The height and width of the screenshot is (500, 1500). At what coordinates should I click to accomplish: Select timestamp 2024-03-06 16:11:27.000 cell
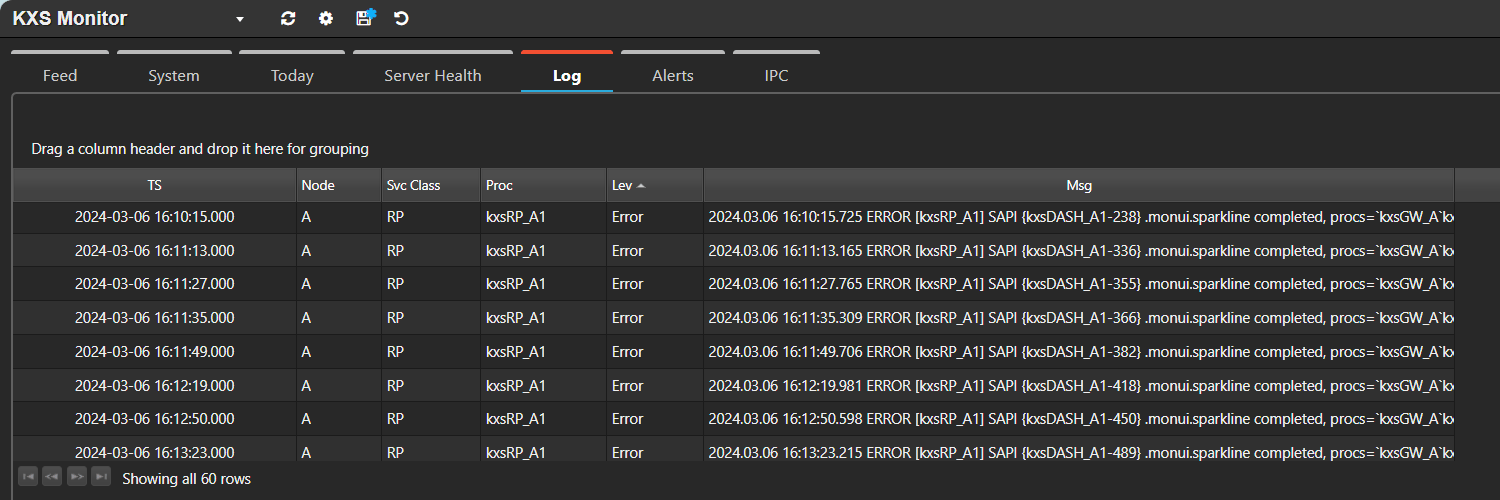tap(154, 284)
